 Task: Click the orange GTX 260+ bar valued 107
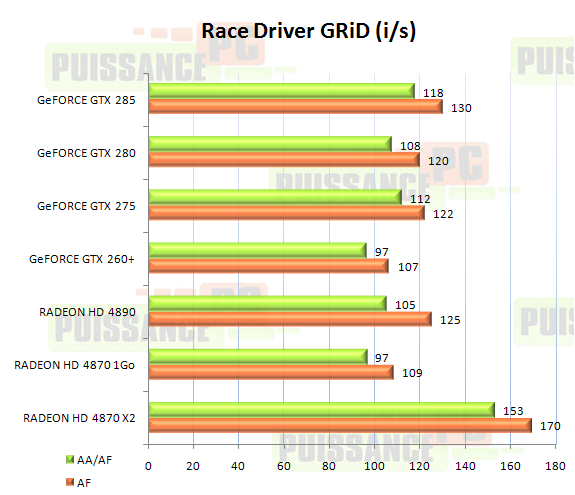pos(269,266)
